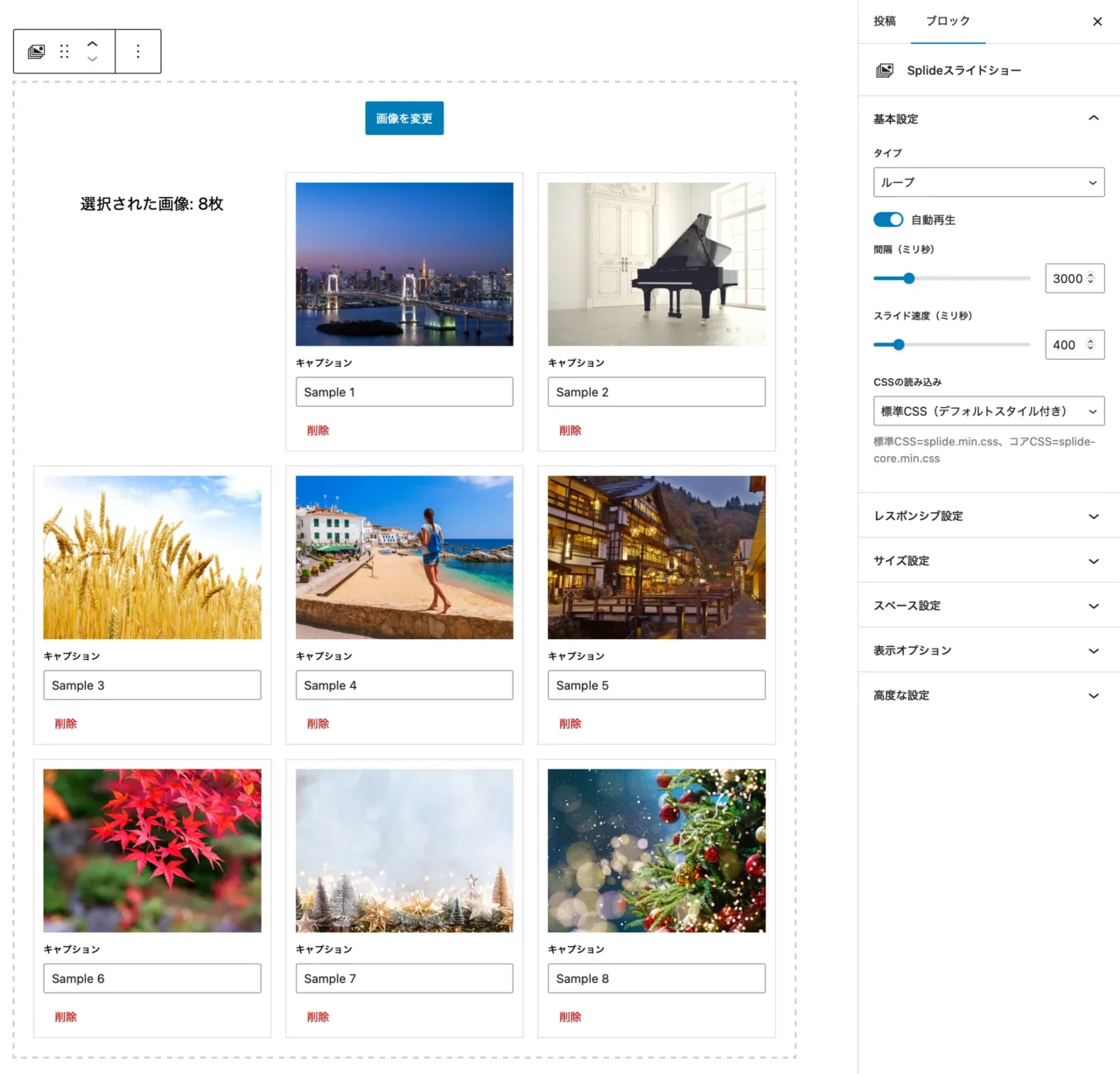1120x1074 pixels.
Task: Click the move down arrow in block toolbar
Action: click(92, 60)
